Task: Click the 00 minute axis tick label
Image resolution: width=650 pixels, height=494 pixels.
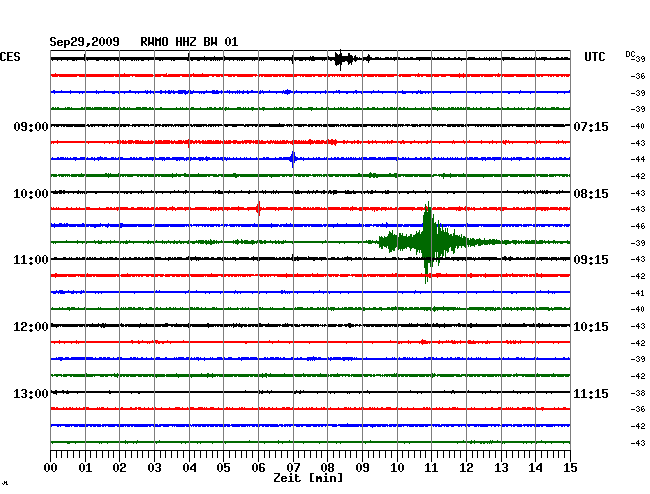Action: pyautogui.click(x=51, y=468)
